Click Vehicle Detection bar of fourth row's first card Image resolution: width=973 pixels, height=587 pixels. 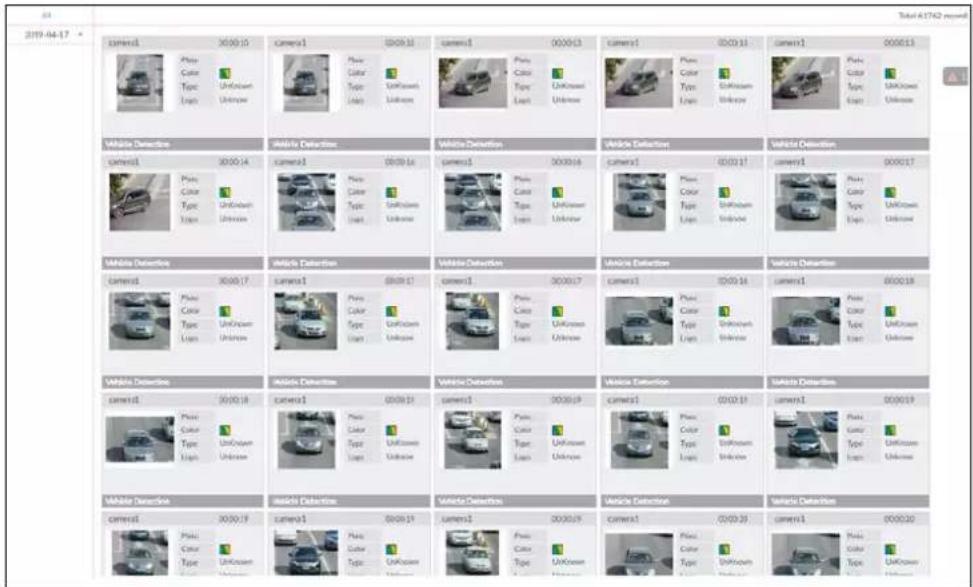182,501
